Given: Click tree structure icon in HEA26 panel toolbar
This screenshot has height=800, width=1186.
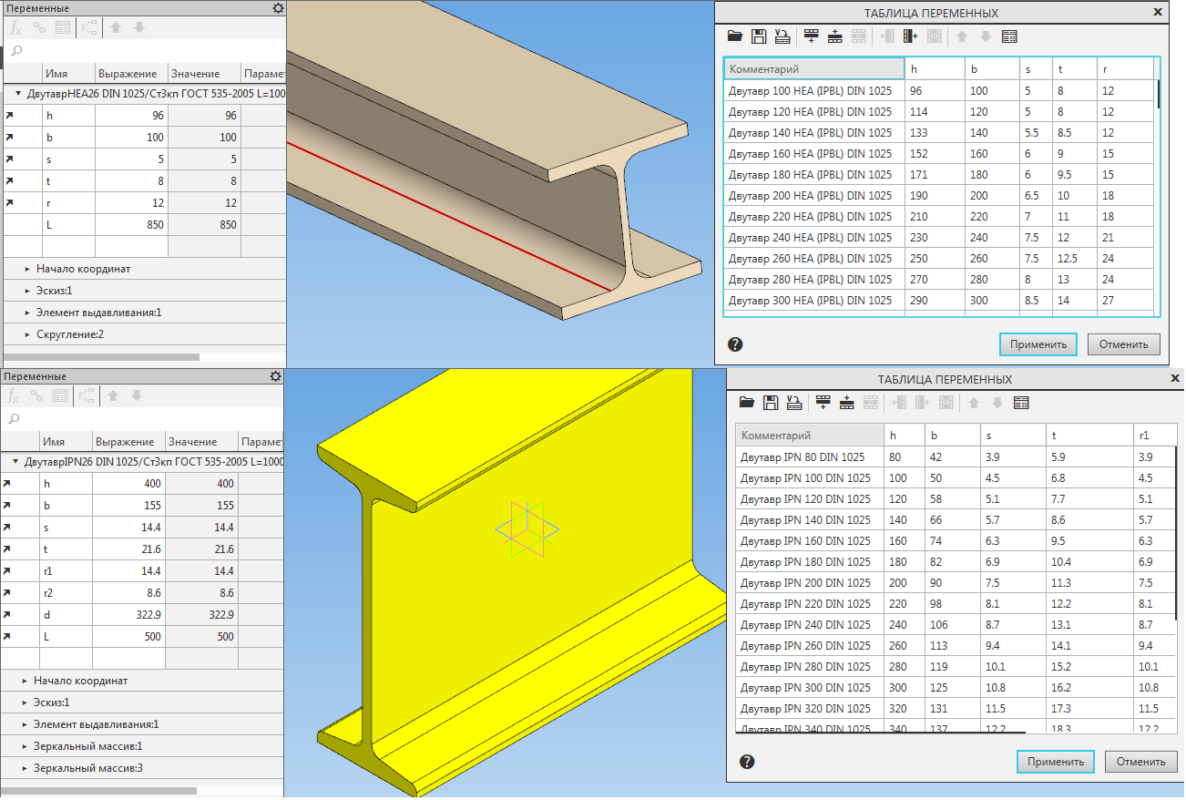Looking at the screenshot, I should [90, 28].
